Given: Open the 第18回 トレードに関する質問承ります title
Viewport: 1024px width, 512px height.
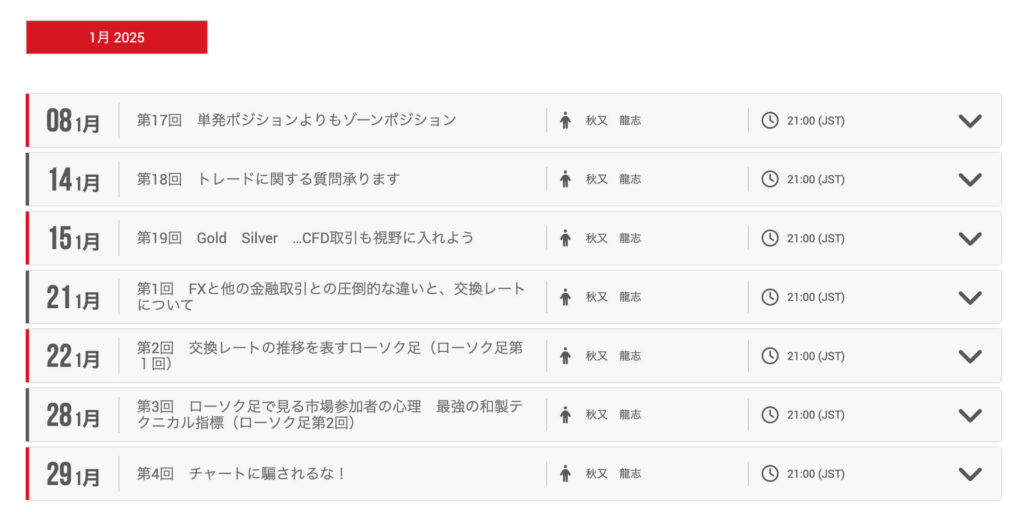Looking at the screenshot, I should [268, 179].
